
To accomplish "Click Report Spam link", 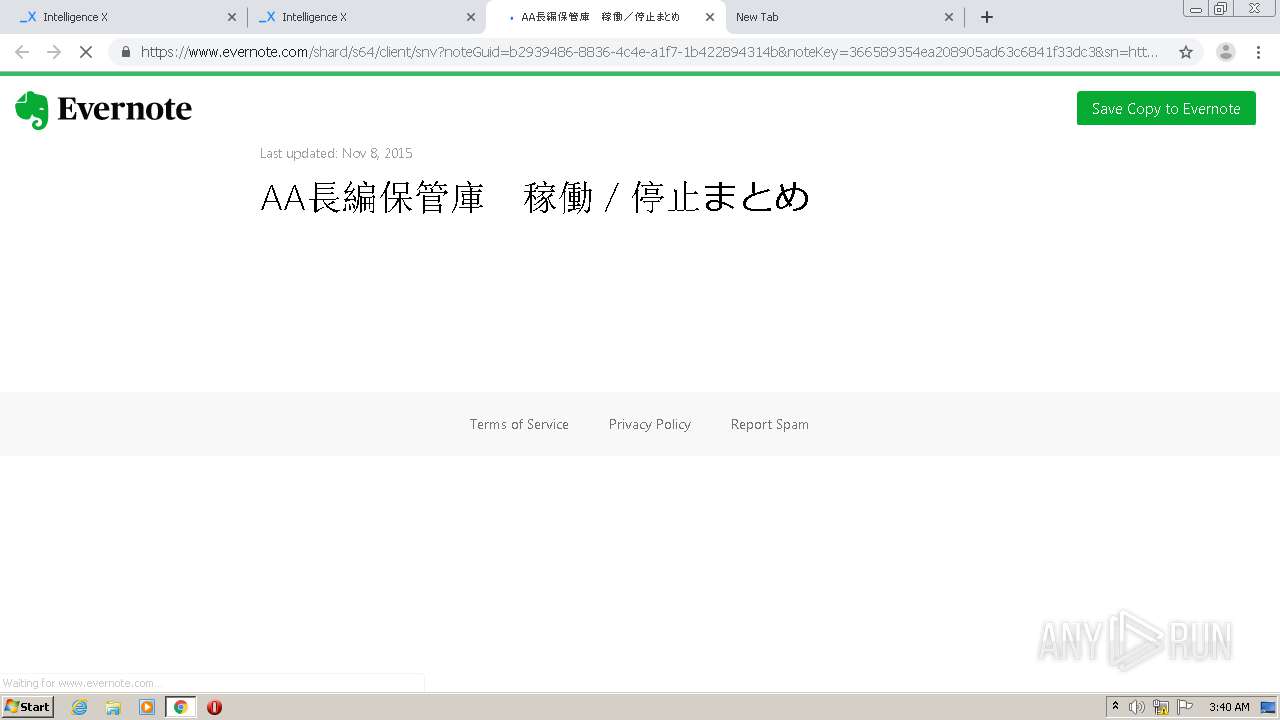I will [x=770, y=424].
